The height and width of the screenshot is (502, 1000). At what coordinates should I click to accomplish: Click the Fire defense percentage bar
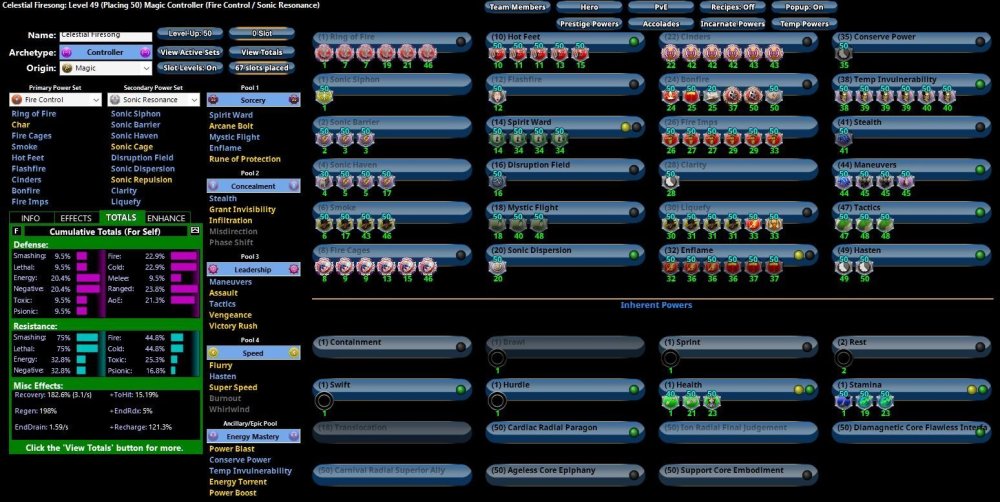(x=184, y=256)
